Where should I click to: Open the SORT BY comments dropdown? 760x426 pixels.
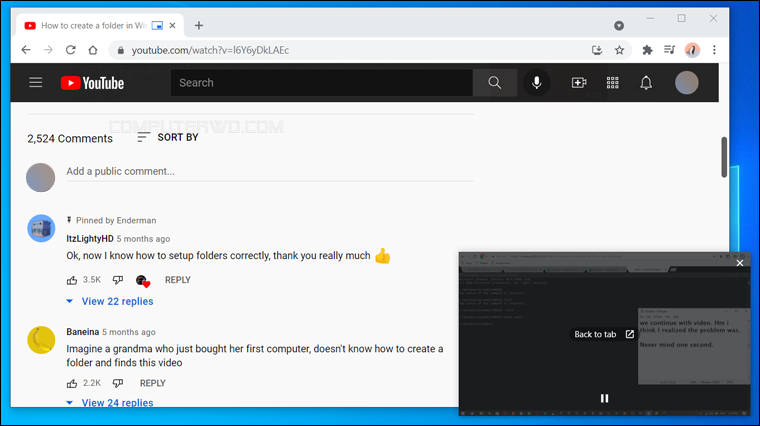tap(168, 138)
